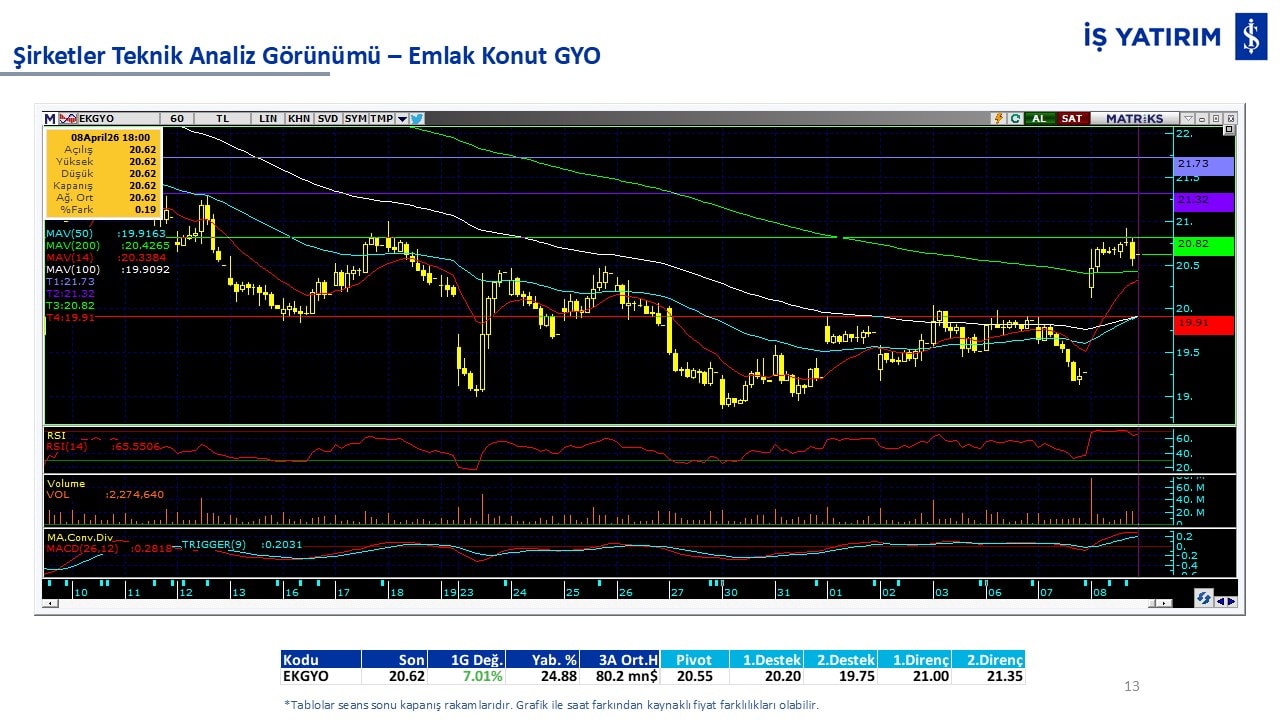Viewport: 1280px width, 720px height.
Task: Open the 60 minute period selector
Action: point(177,118)
